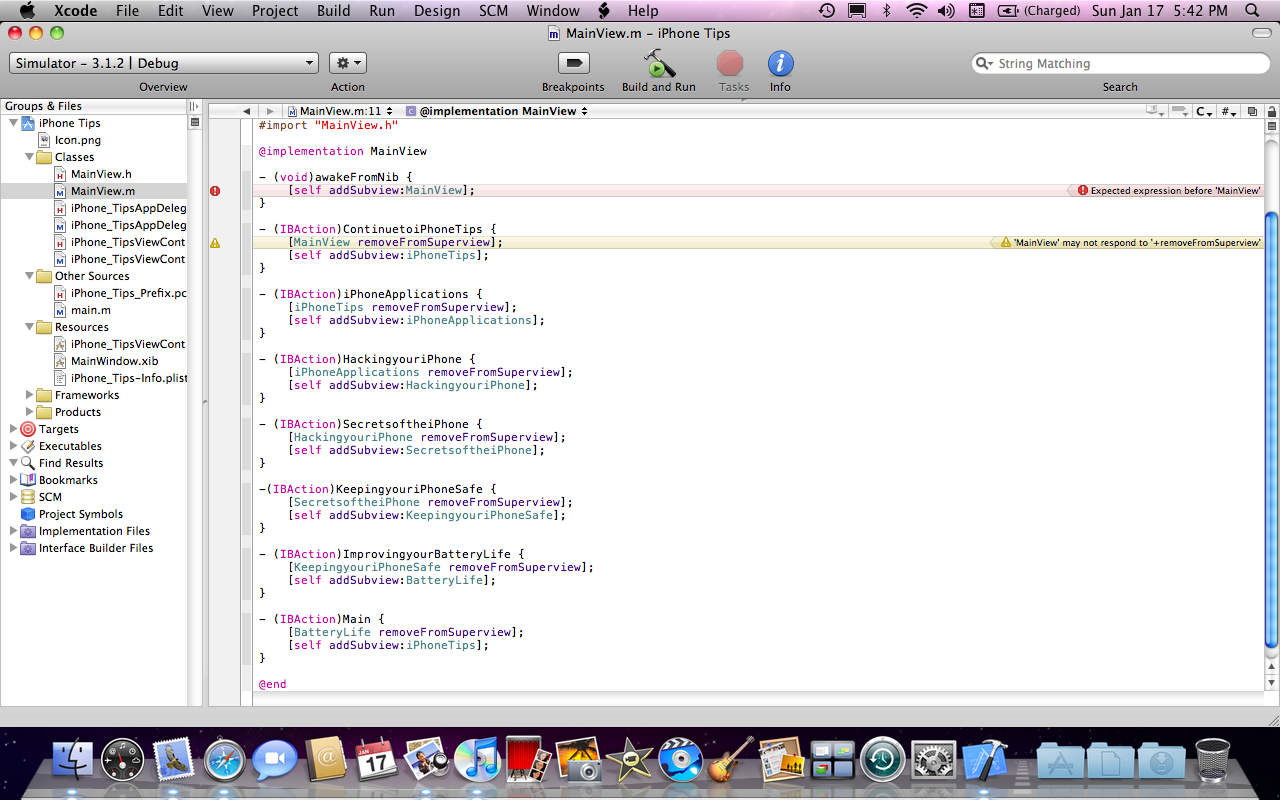Image resolution: width=1280 pixels, height=800 pixels.
Task: Click the String Matching search field
Action: coord(1120,63)
